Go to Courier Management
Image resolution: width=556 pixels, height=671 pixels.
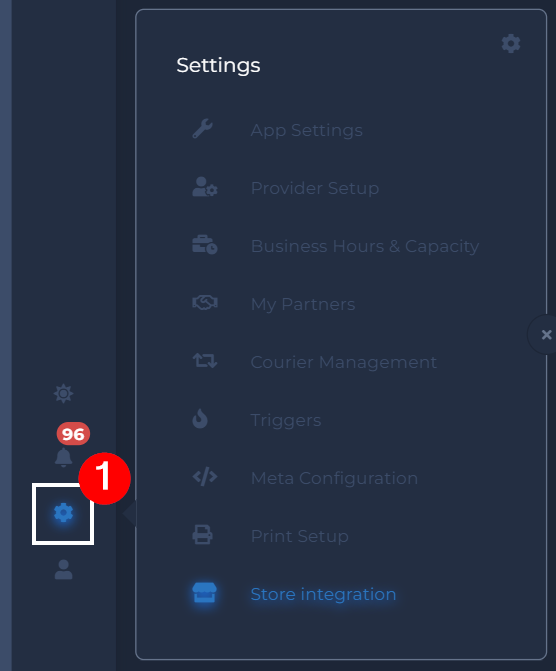344,362
